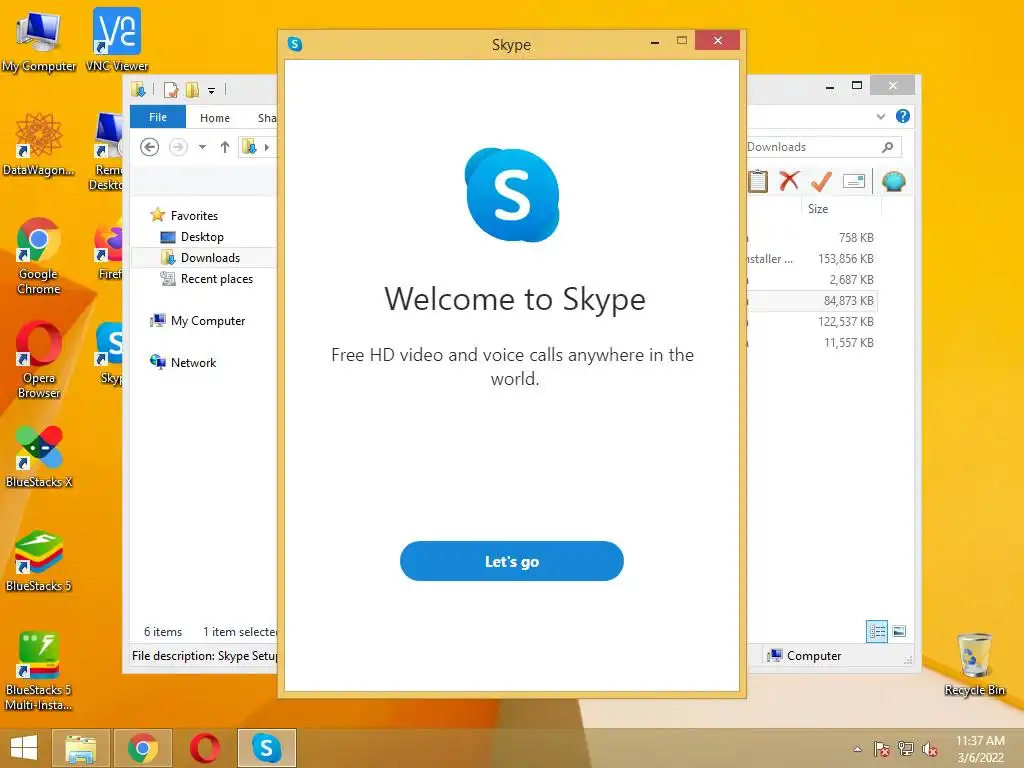Open Explorer Help question mark icon

tap(903, 116)
